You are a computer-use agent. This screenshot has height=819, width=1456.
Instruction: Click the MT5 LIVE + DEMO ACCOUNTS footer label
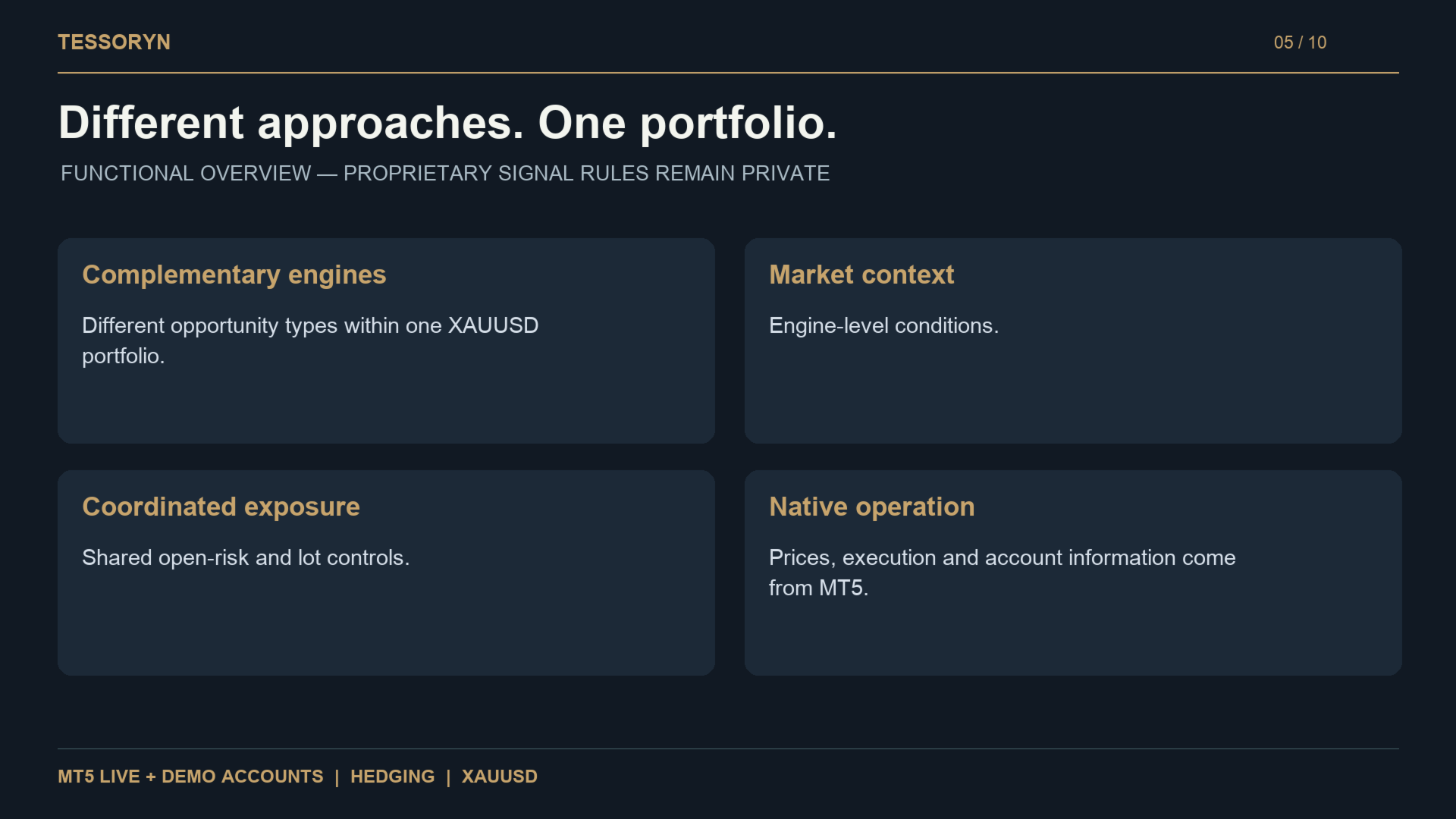[190, 777]
